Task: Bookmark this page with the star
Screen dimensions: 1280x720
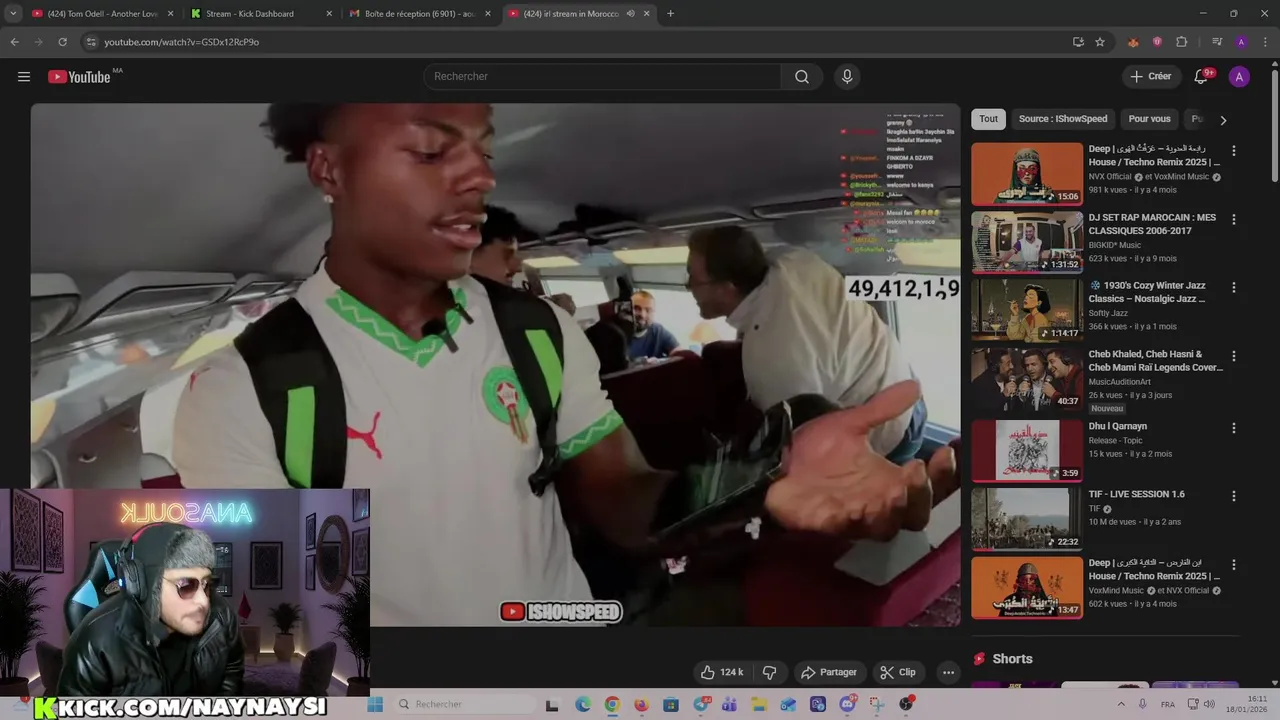Action: [1100, 42]
